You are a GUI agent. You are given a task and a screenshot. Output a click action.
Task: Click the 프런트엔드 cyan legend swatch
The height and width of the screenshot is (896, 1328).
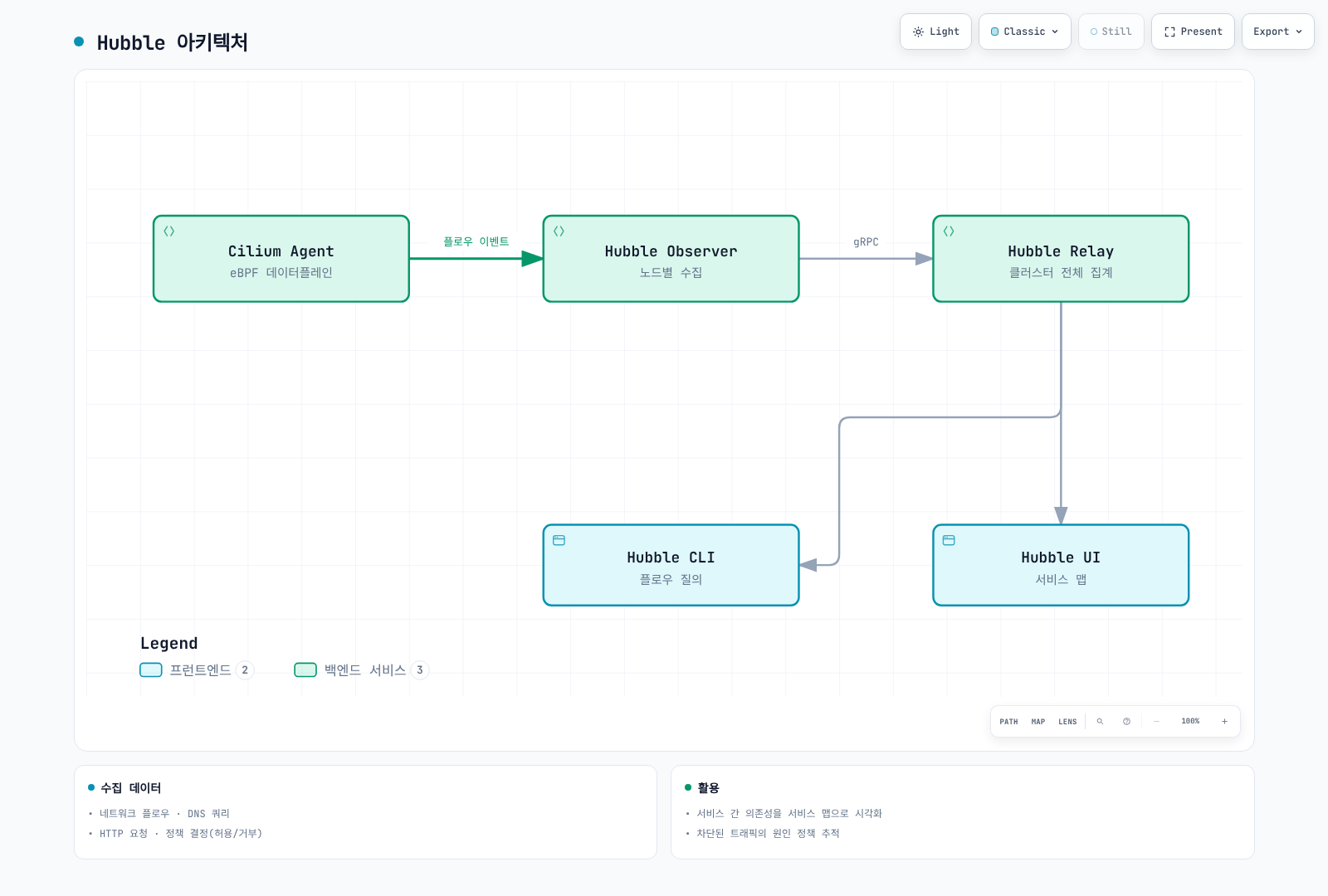[151, 670]
